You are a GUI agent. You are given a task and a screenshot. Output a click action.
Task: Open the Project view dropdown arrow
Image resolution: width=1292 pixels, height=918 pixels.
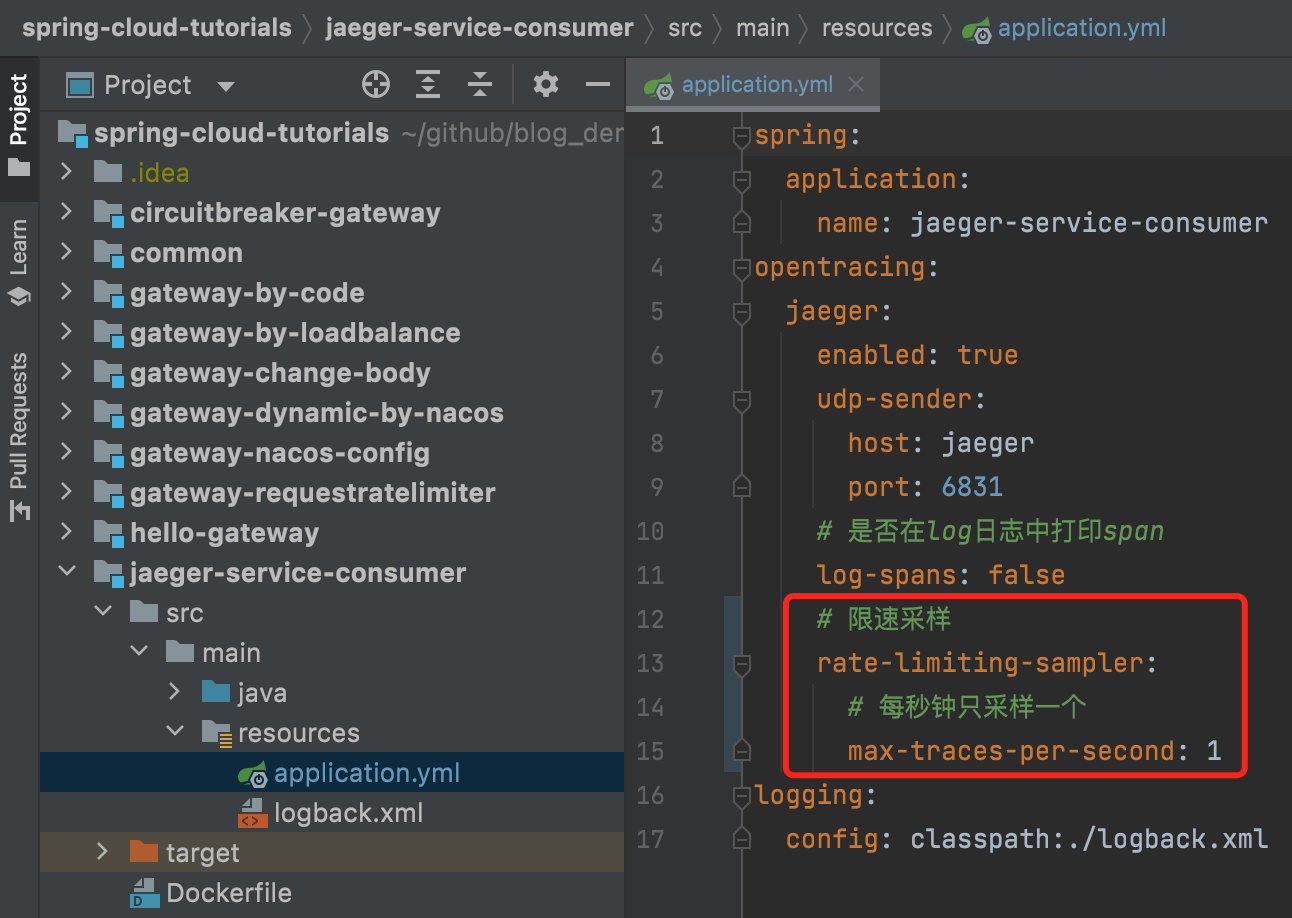[x=226, y=86]
